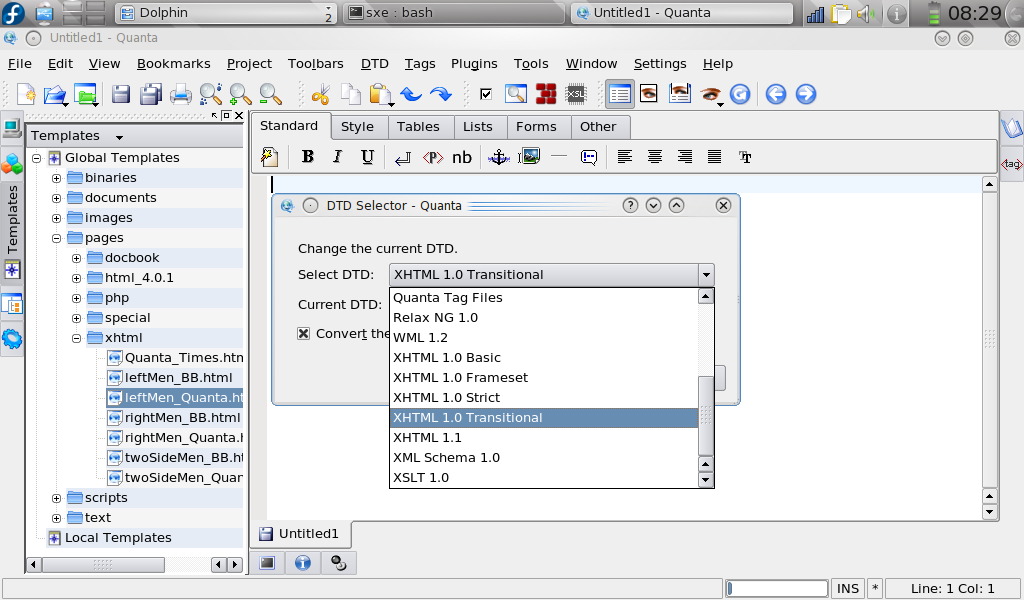Click the Save All icon
Image resolution: width=1024 pixels, height=600 pixels.
(x=151, y=94)
